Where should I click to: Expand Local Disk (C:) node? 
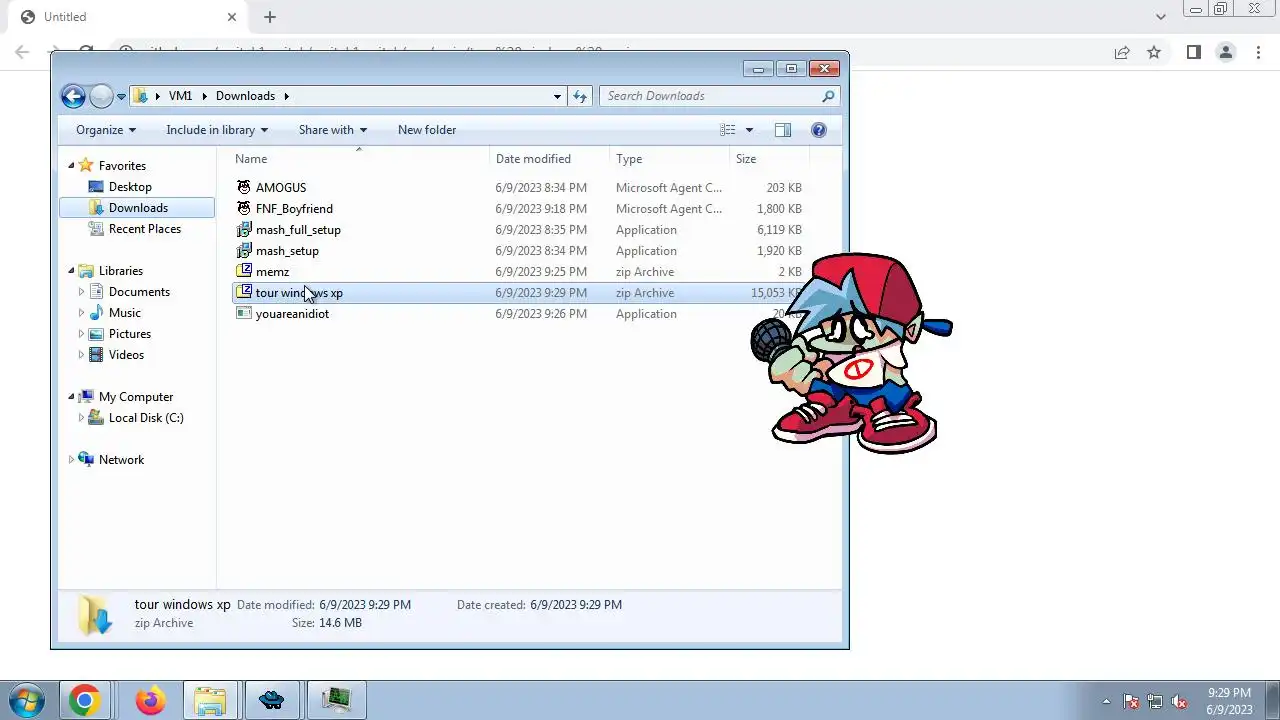pos(81,418)
